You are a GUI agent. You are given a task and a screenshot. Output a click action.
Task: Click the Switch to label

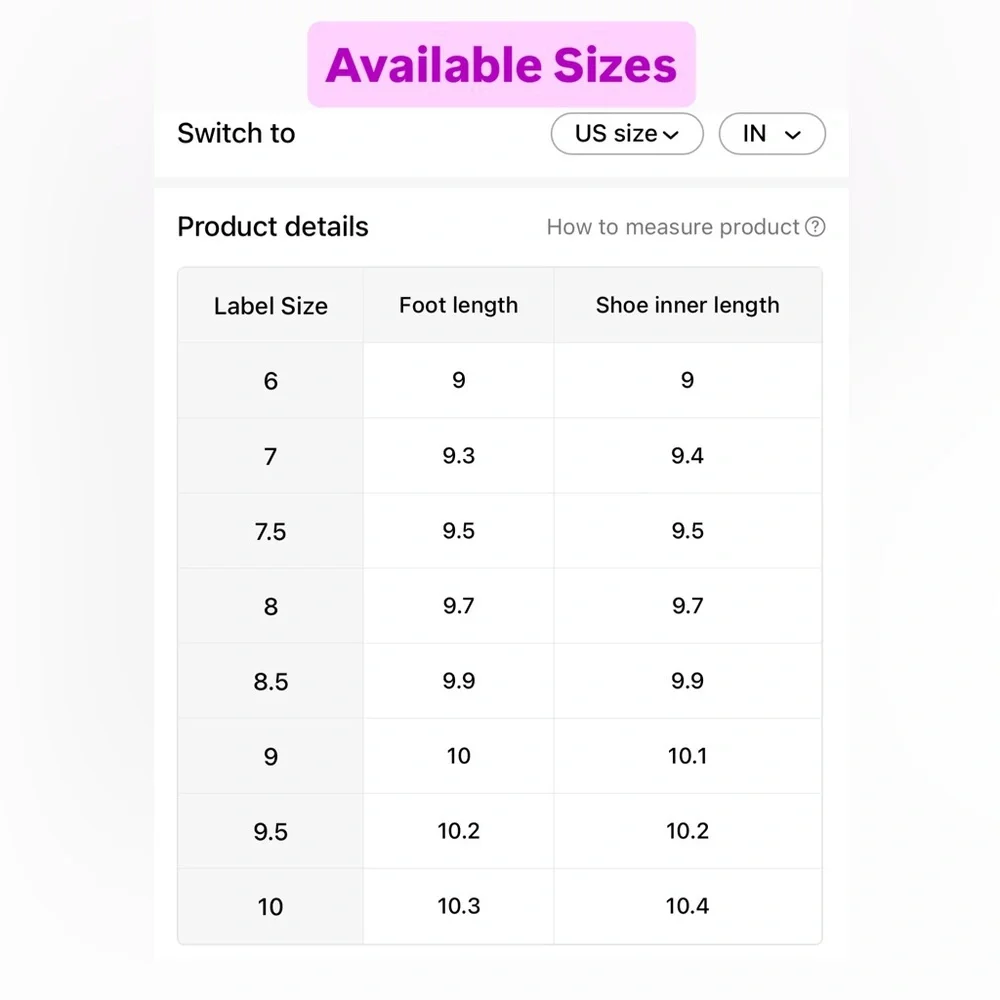[236, 133]
